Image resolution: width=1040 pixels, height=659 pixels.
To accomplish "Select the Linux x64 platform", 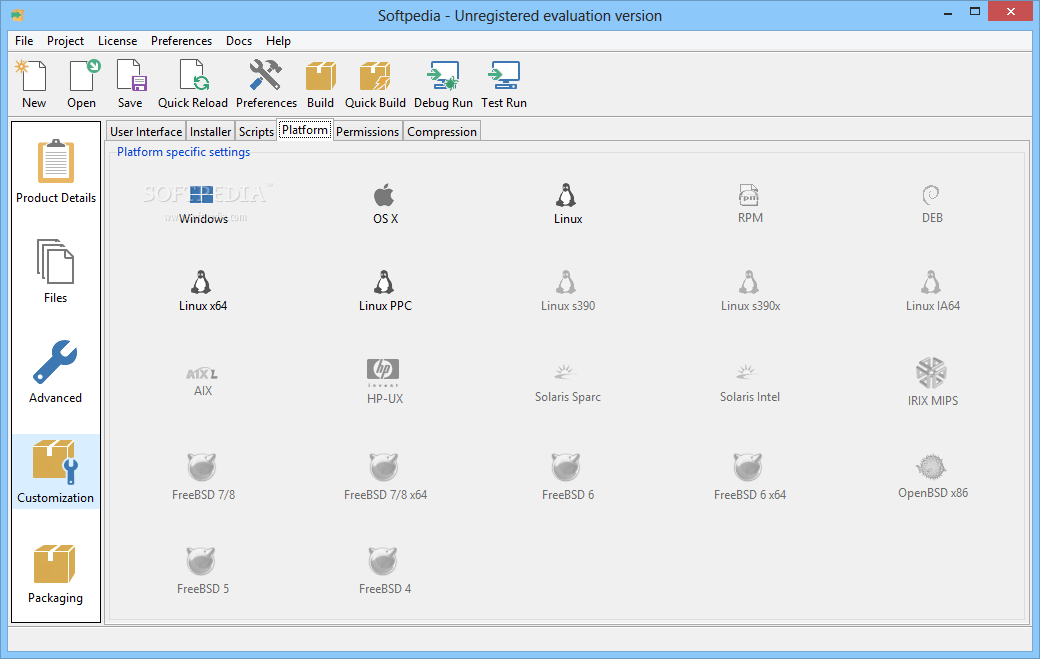I will (203, 291).
